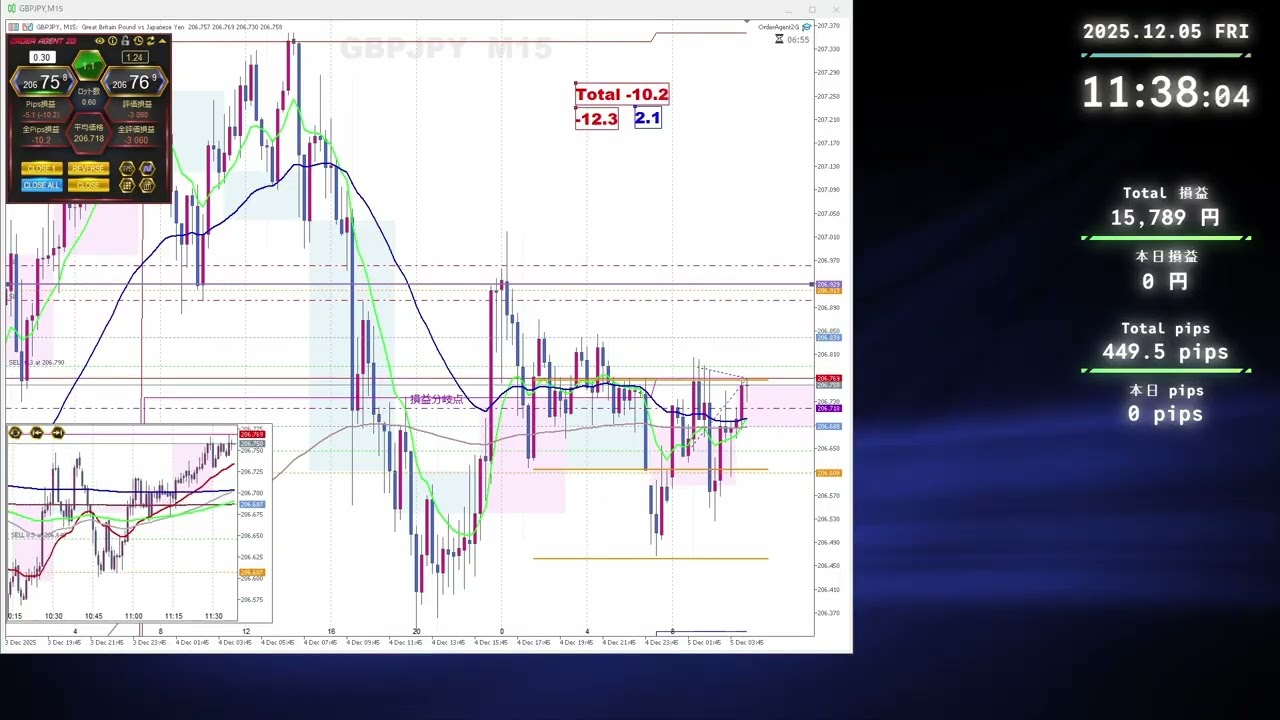This screenshot has height=720, width=1280.
Task: Toggle the padlock icon in Order Agent
Action: (x=125, y=41)
